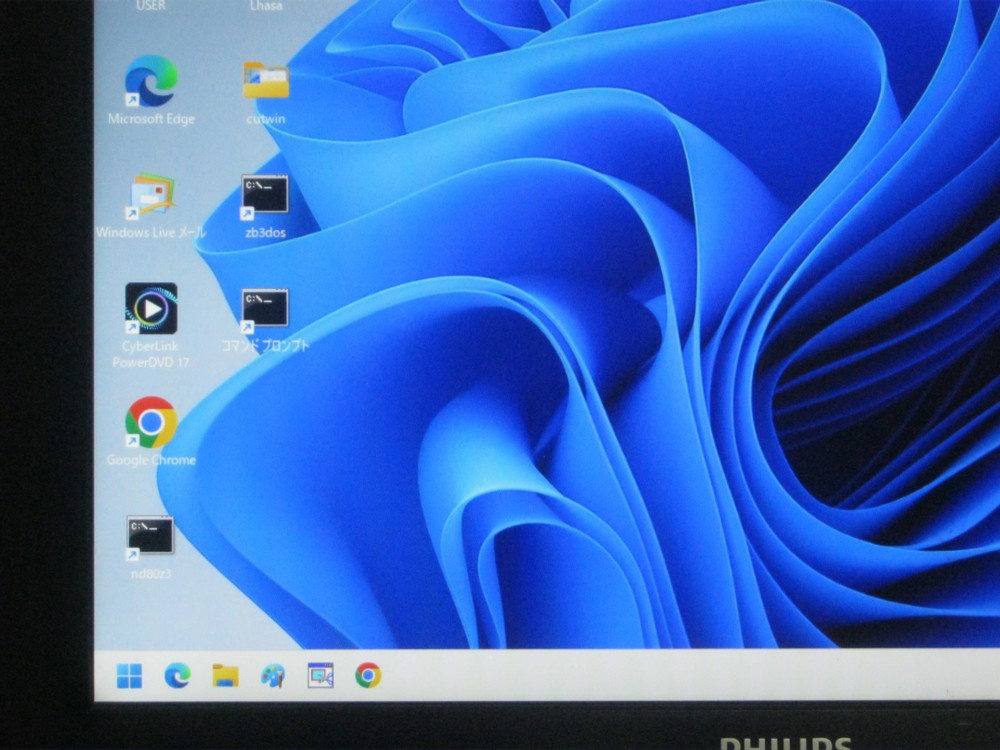1000x750 pixels.
Task: Click the Lhasa desktop item label
Action: 265,6
